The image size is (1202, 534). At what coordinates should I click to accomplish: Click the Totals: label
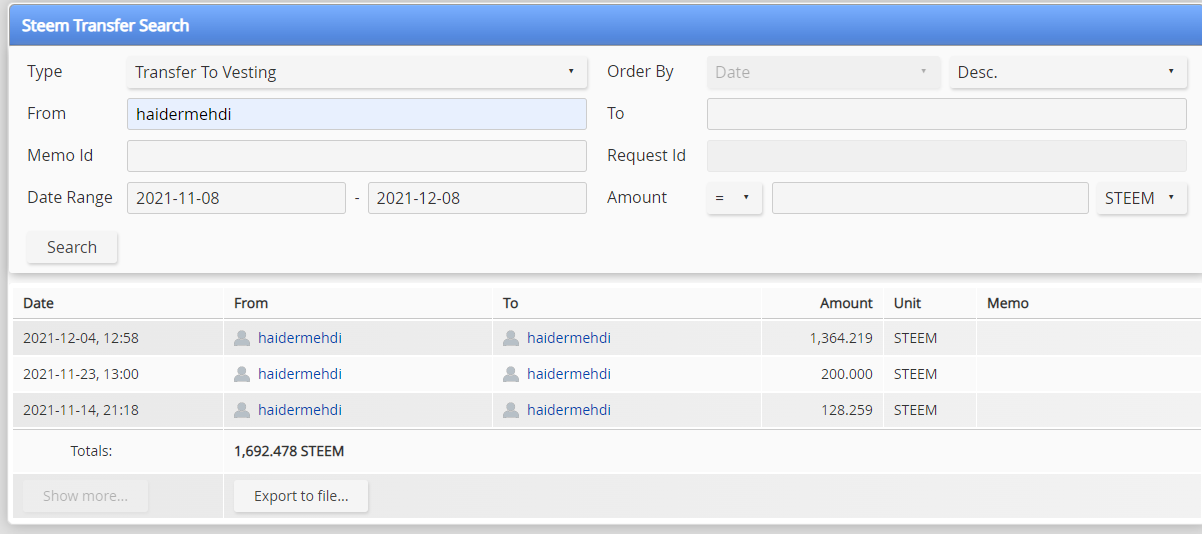(91, 451)
